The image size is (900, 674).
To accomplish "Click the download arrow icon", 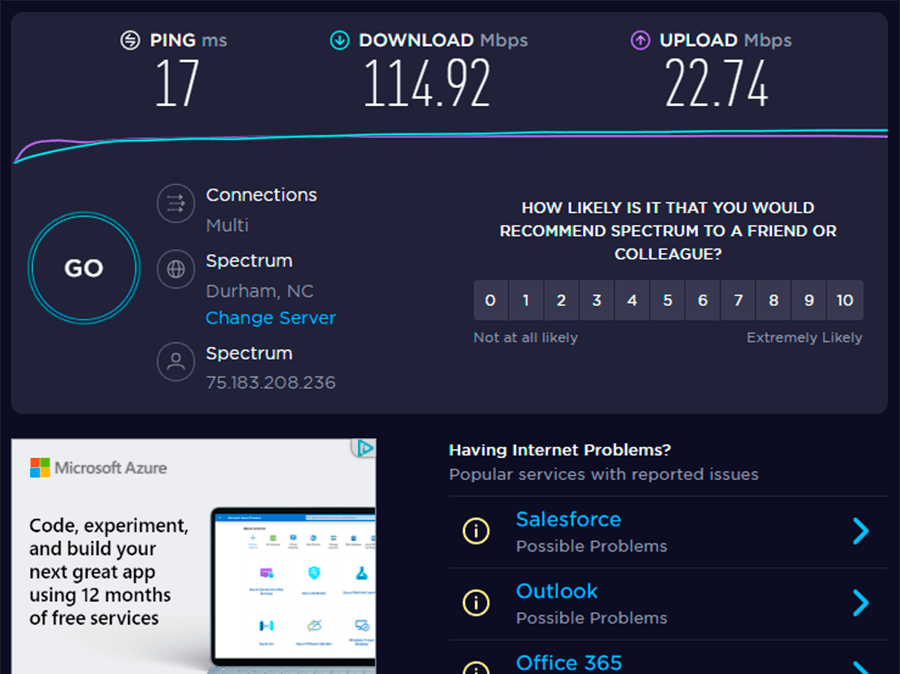I will coord(340,40).
